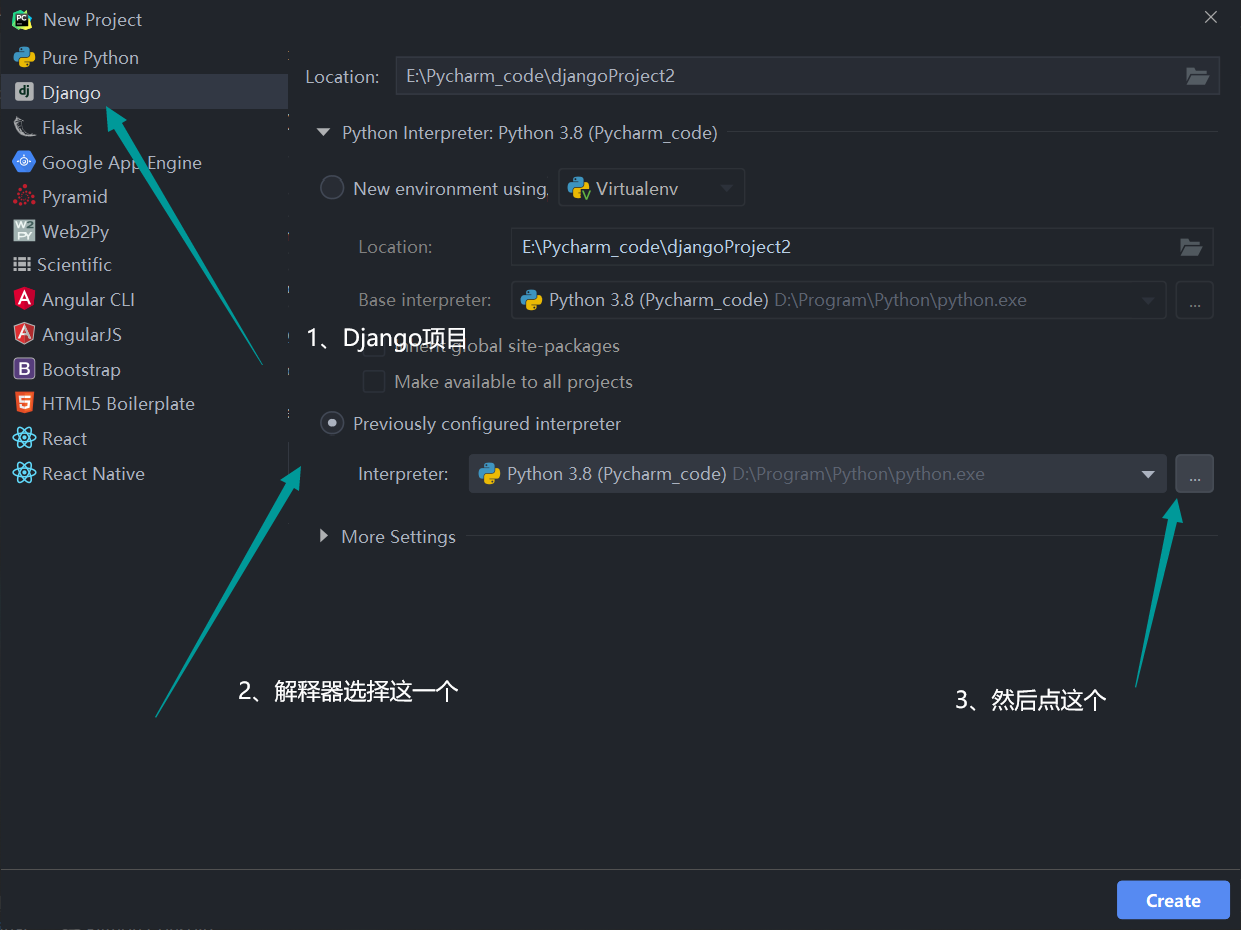This screenshot has width=1241, height=930.
Task: Browse folder icon in top Location field
Action: point(1197,76)
